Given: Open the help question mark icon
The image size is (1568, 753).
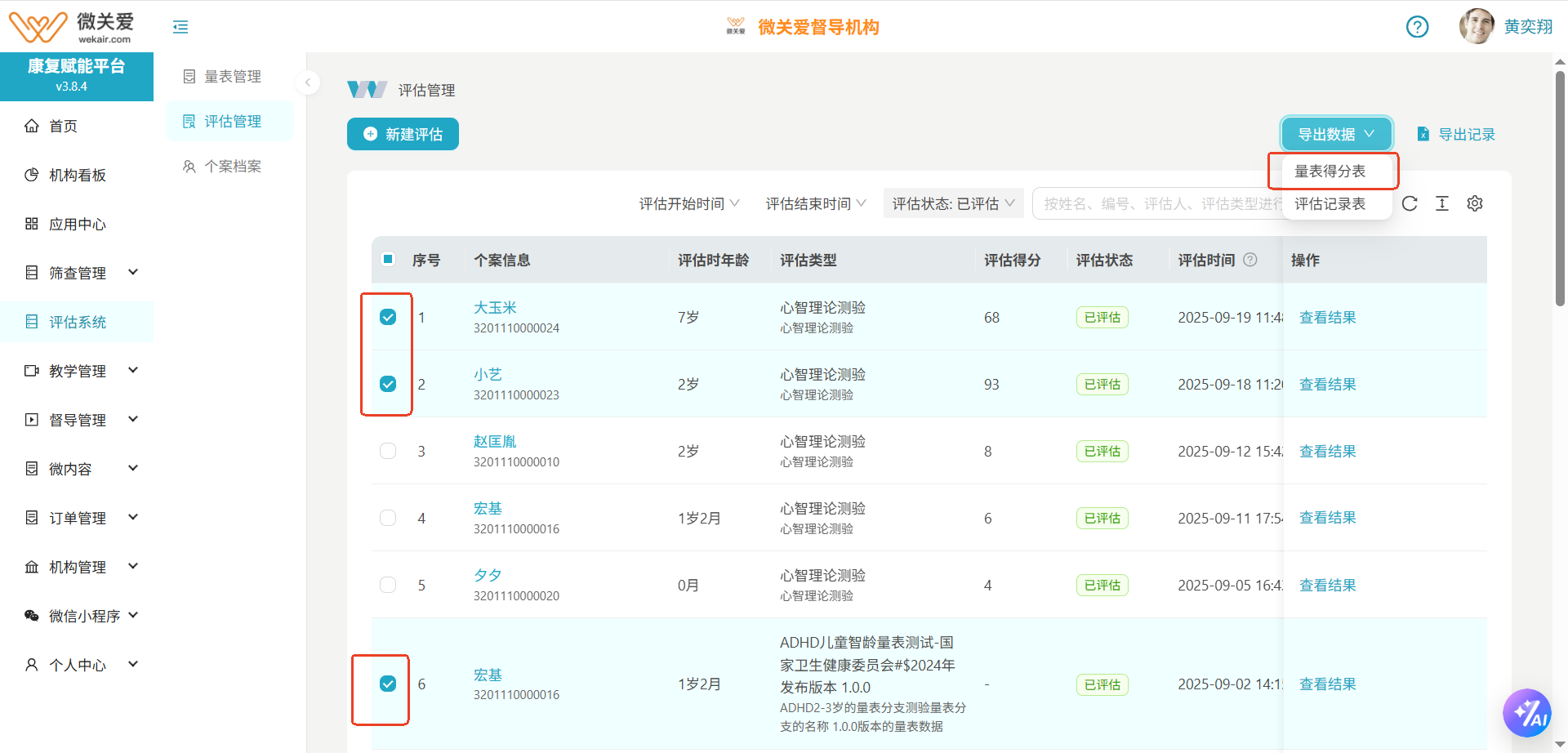Looking at the screenshot, I should tap(1417, 26).
